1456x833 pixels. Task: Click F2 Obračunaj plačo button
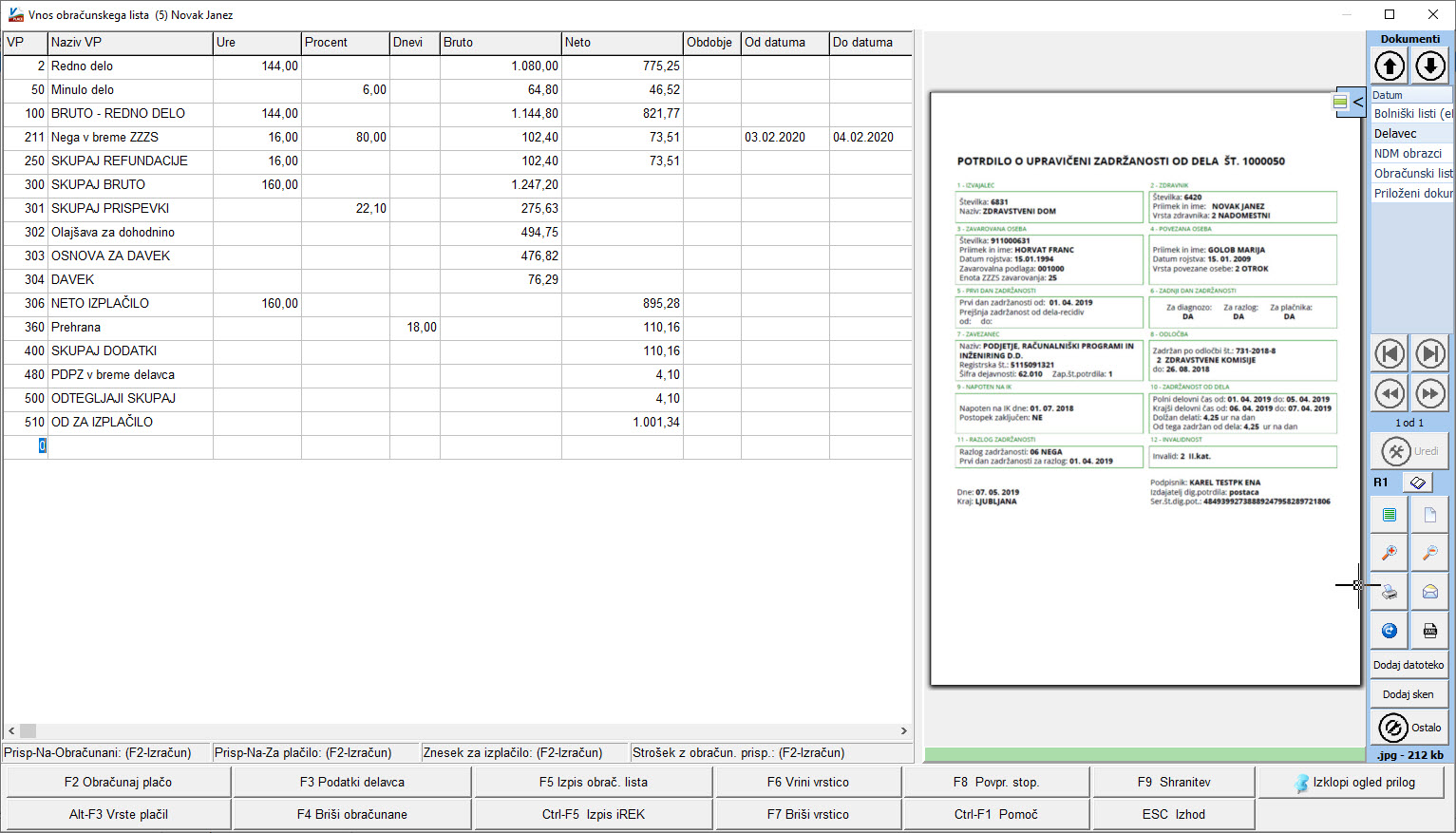pos(119,782)
